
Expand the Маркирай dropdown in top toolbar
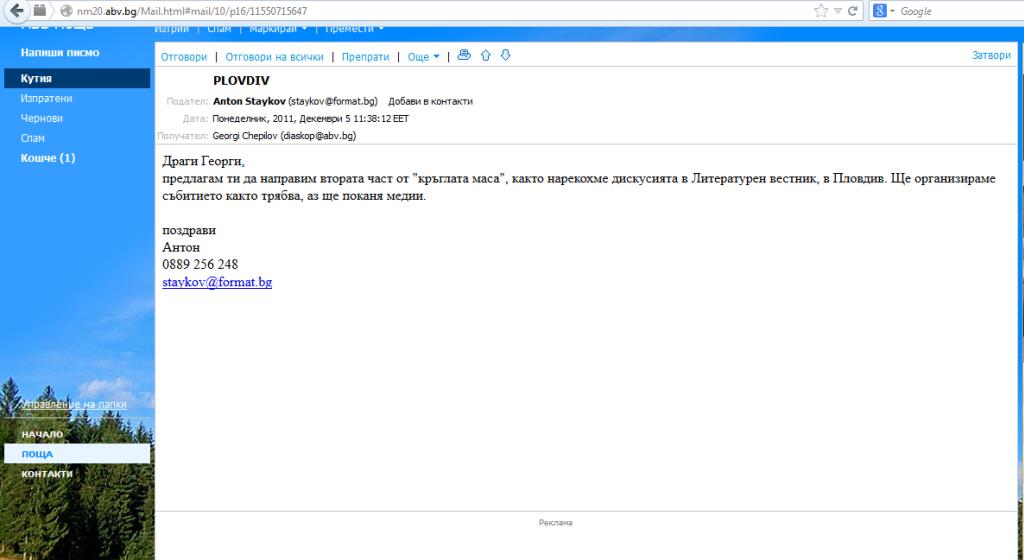pyautogui.click(x=278, y=29)
